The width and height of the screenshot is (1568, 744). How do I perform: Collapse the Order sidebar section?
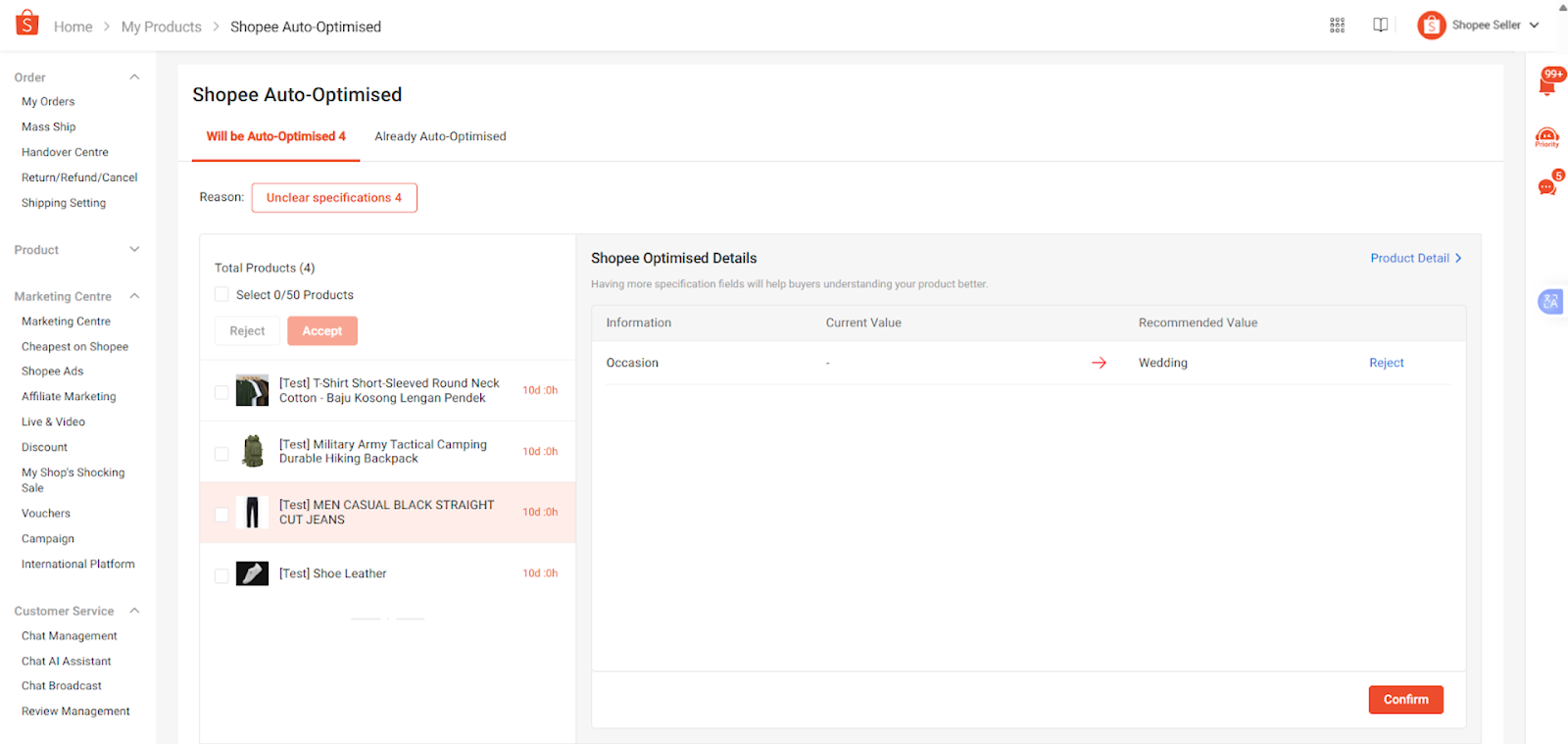(x=134, y=76)
